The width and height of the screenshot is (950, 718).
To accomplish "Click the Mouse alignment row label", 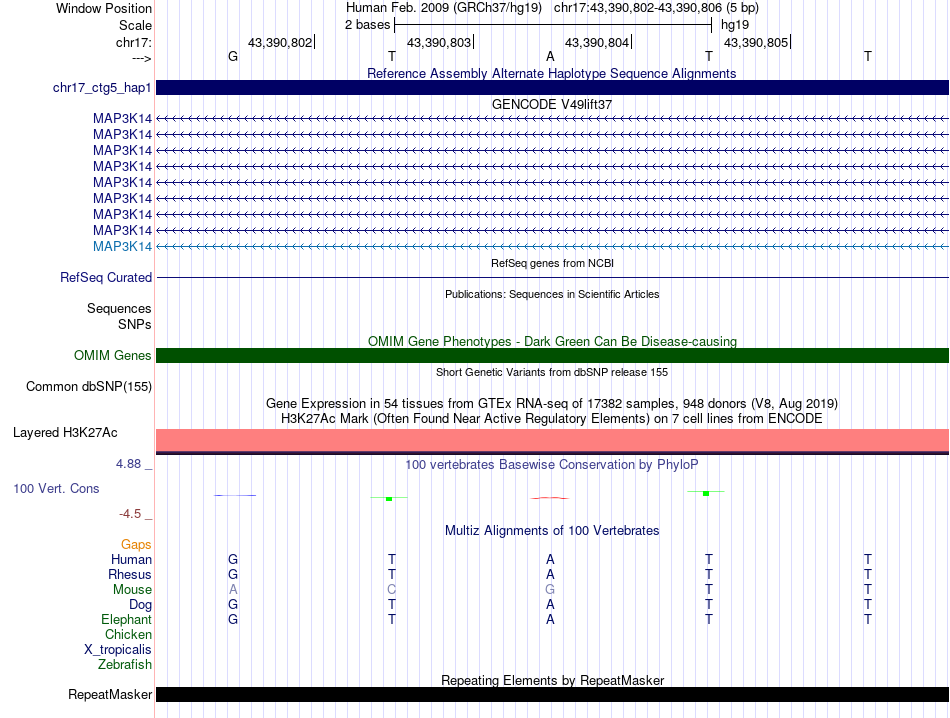I will (132, 590).
